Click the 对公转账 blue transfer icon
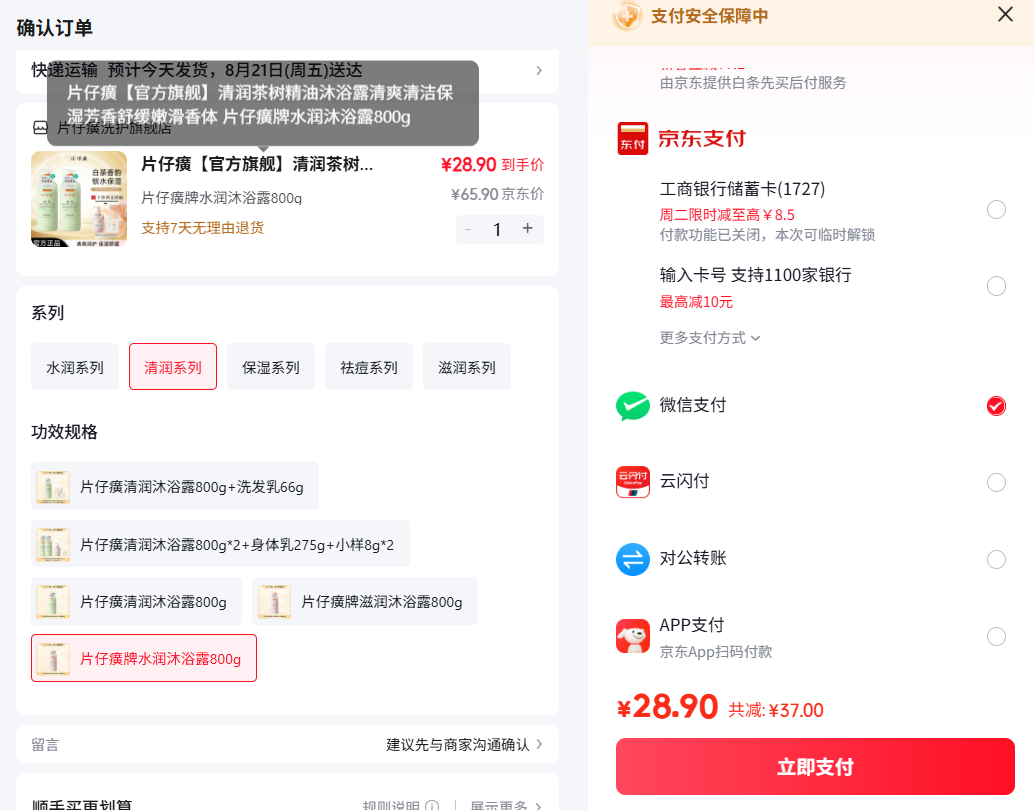Image resolution: width=1034 pixels, height=810 pixels. [632, 559]
